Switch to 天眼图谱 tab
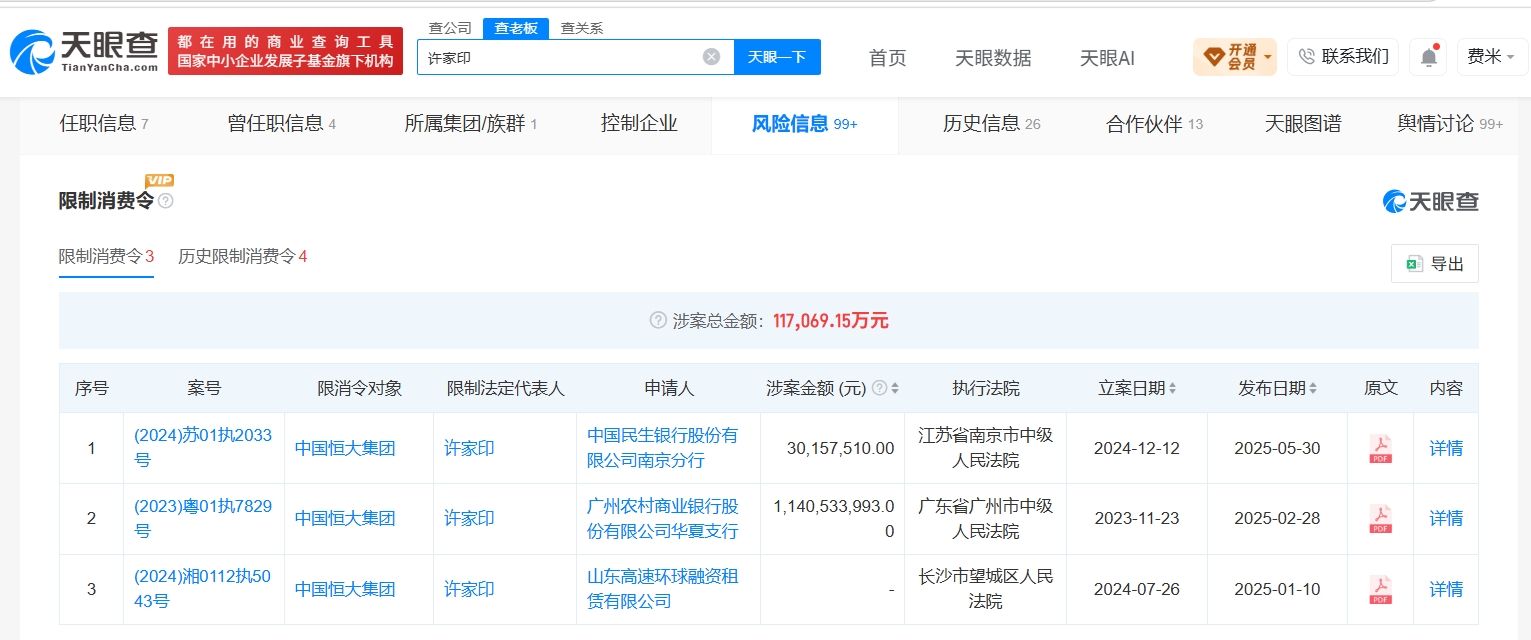 (x=1302, y=124)
